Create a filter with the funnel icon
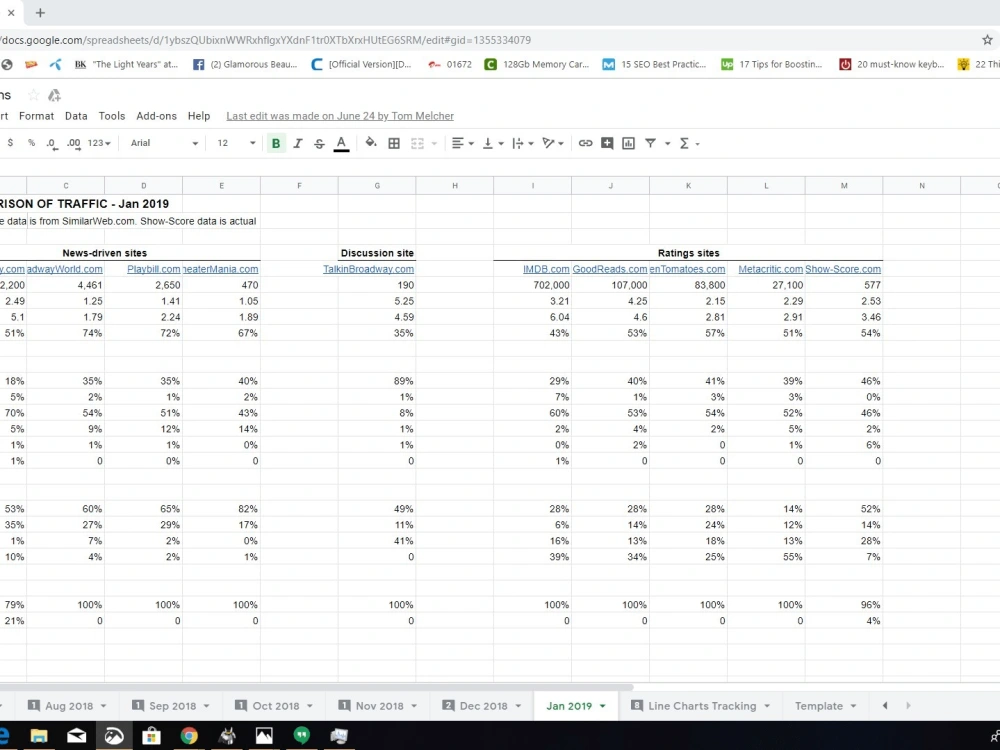Image resolution: width=1000 pixels, height=750 pixels. click(651, 143)
